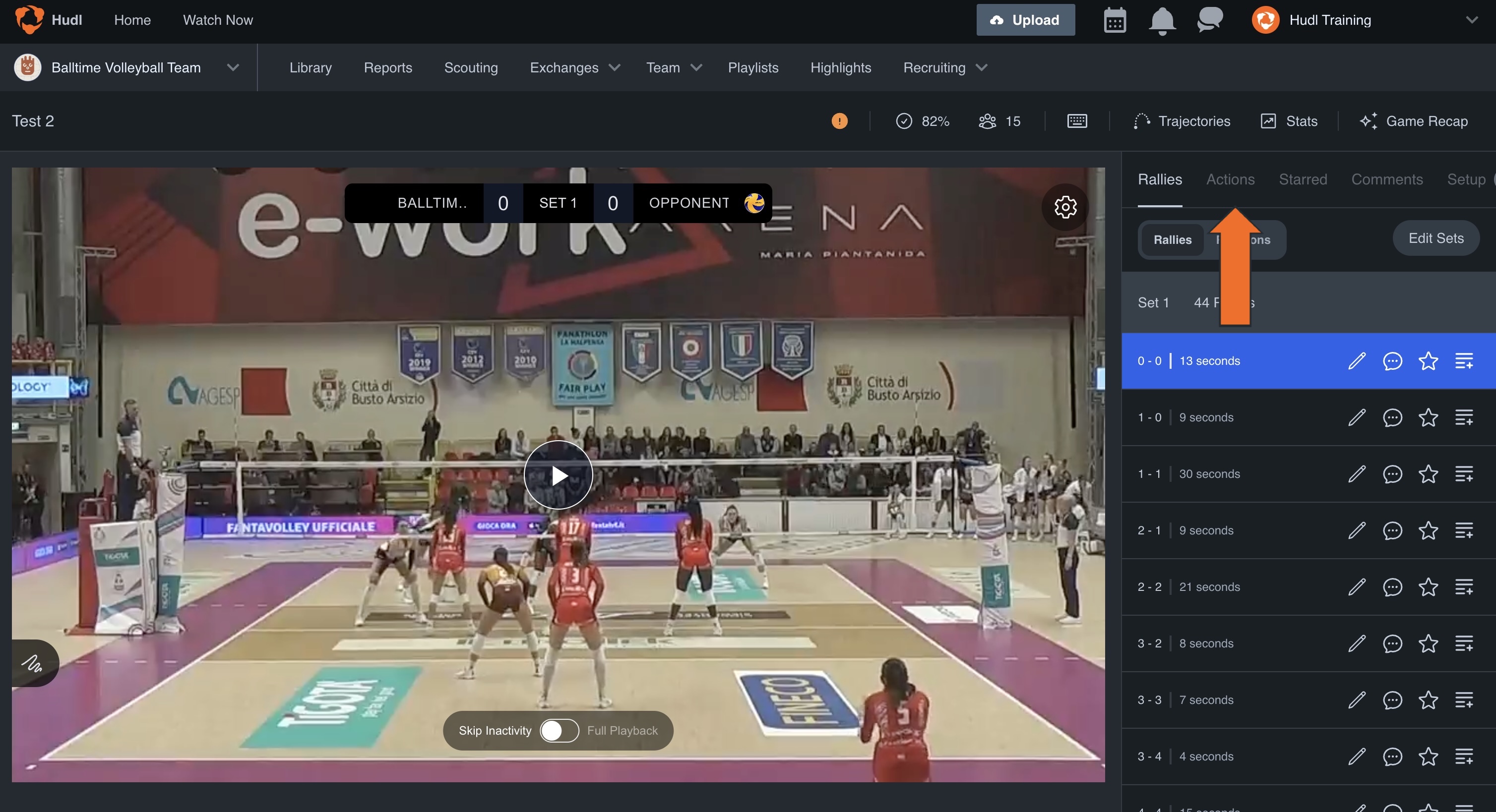Click the orange warning alert icon
1496x812 pixels.
pyautogui.click(x=839, y=121)
